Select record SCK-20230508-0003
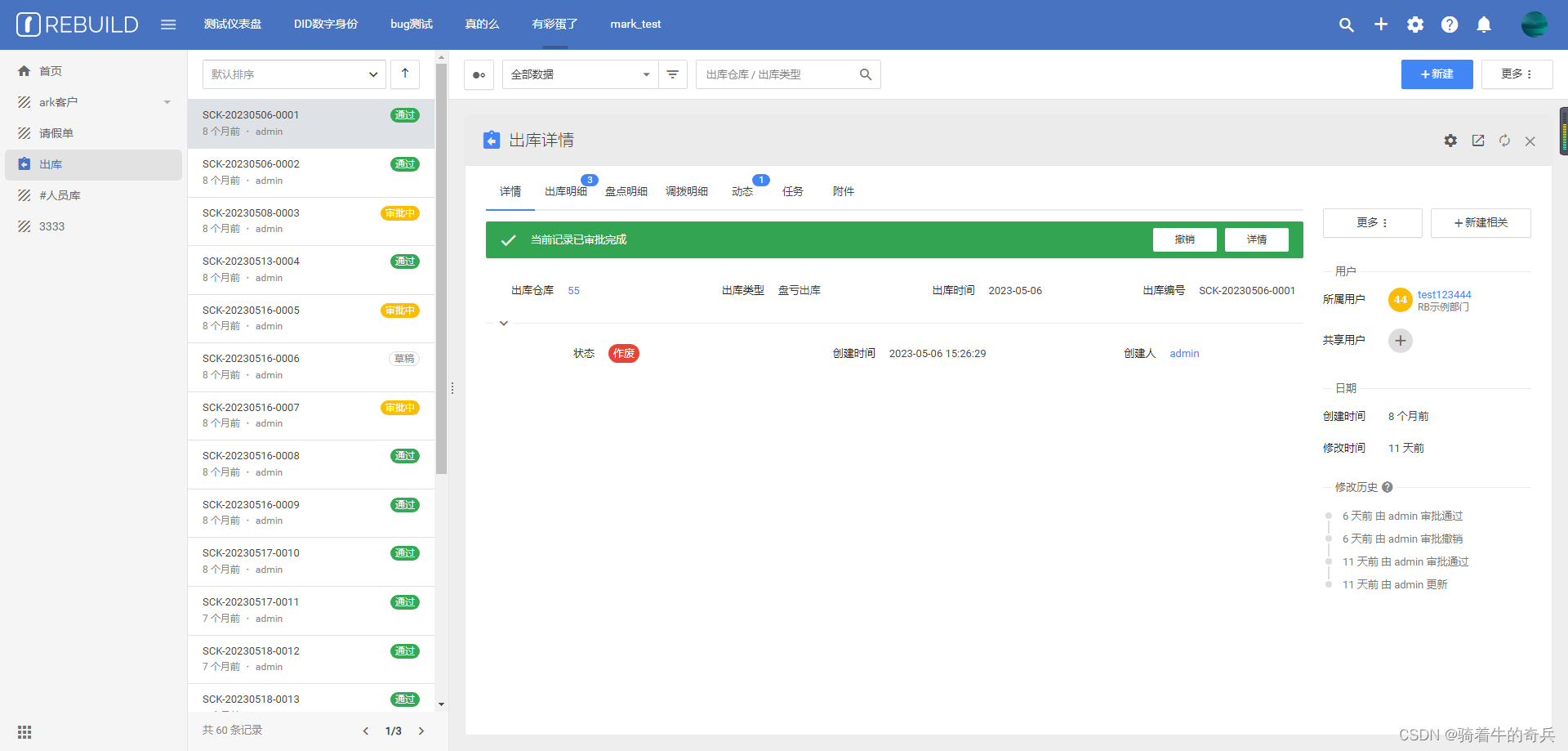1568x751 pixels. pyautogui.click(x=311, y=221)
